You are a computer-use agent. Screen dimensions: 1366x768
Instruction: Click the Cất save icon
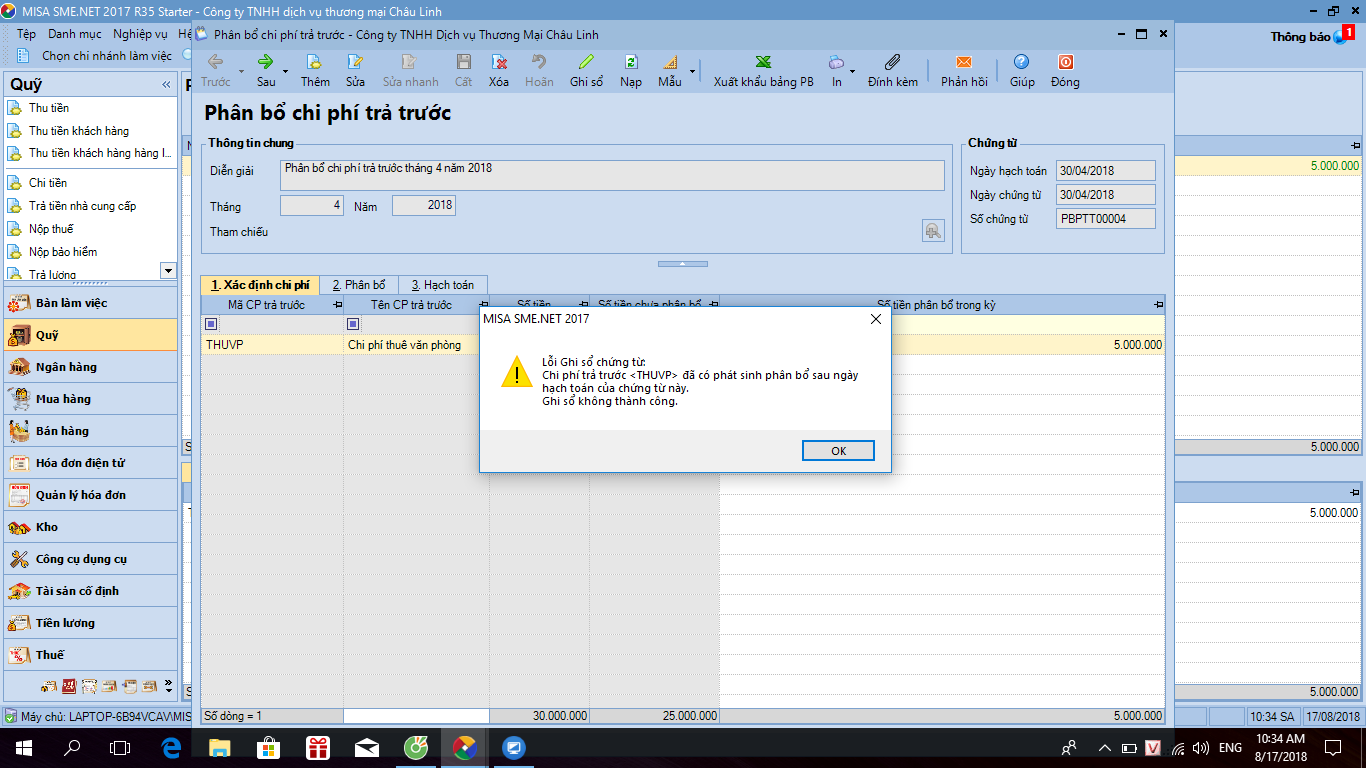(463, 63)
